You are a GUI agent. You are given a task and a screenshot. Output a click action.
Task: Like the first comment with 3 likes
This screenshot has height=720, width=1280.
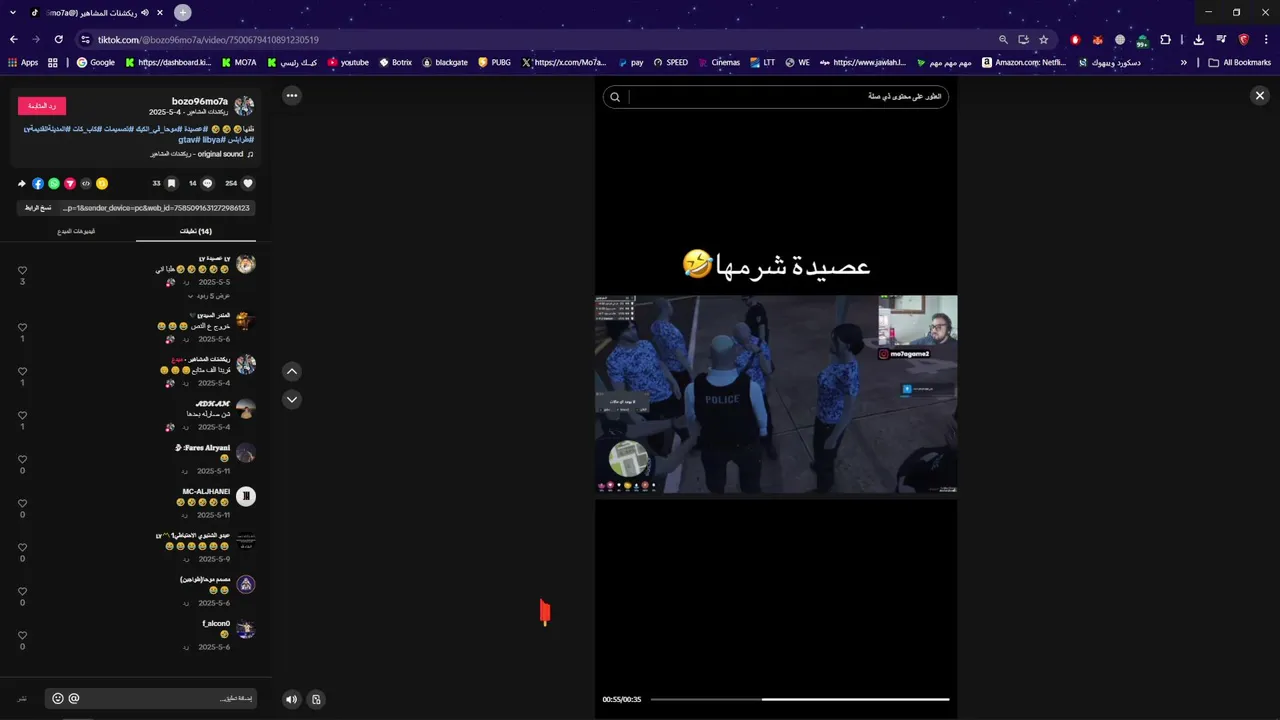pyautogui.click(x=22, y=270)
